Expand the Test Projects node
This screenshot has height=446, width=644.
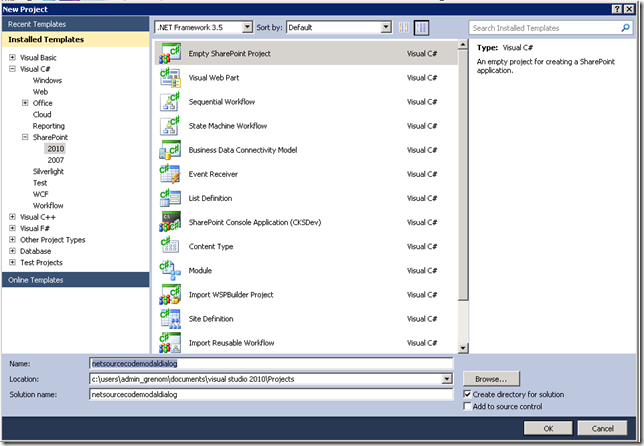[x=12, y=262]
